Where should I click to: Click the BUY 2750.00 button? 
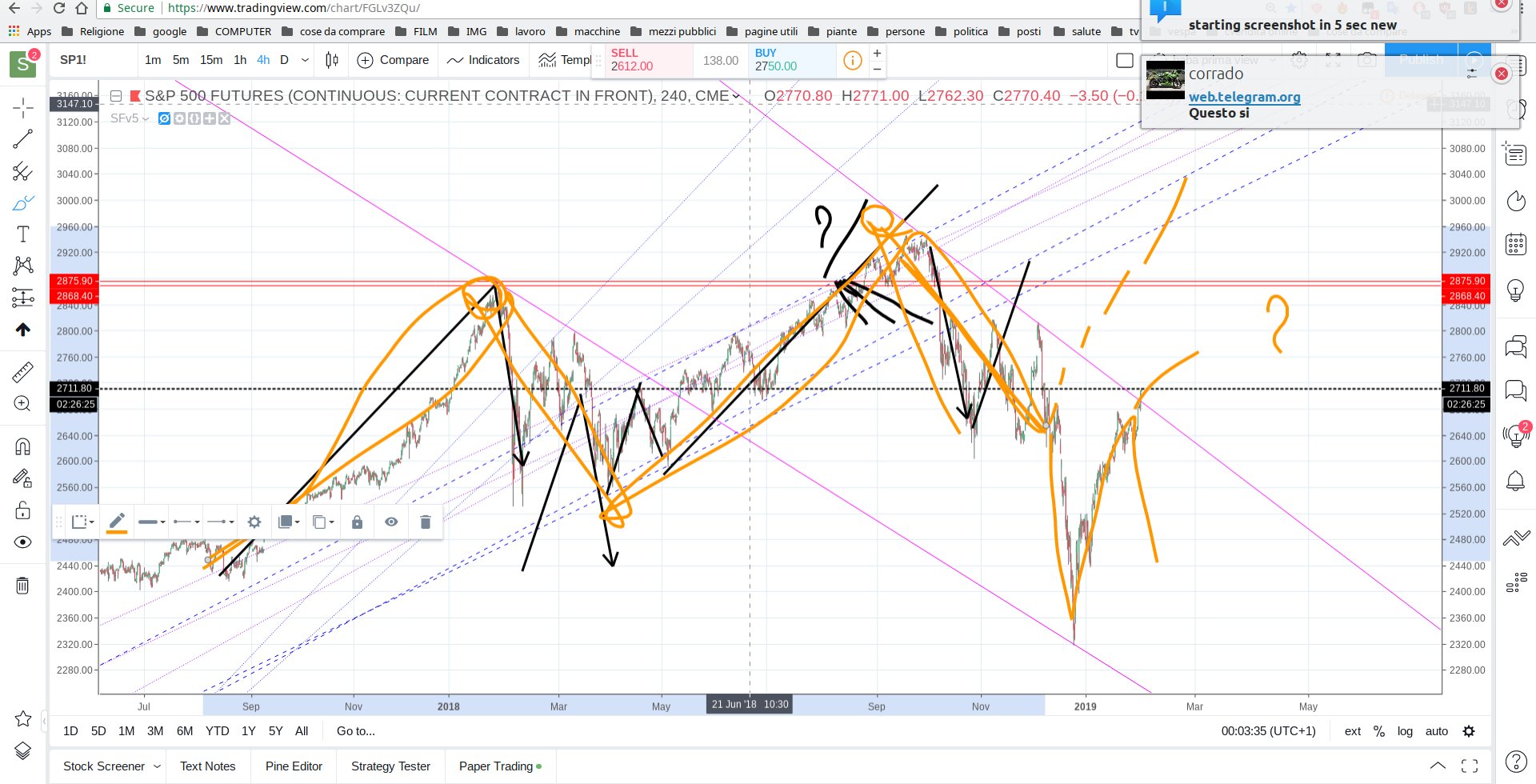point(792,60)
